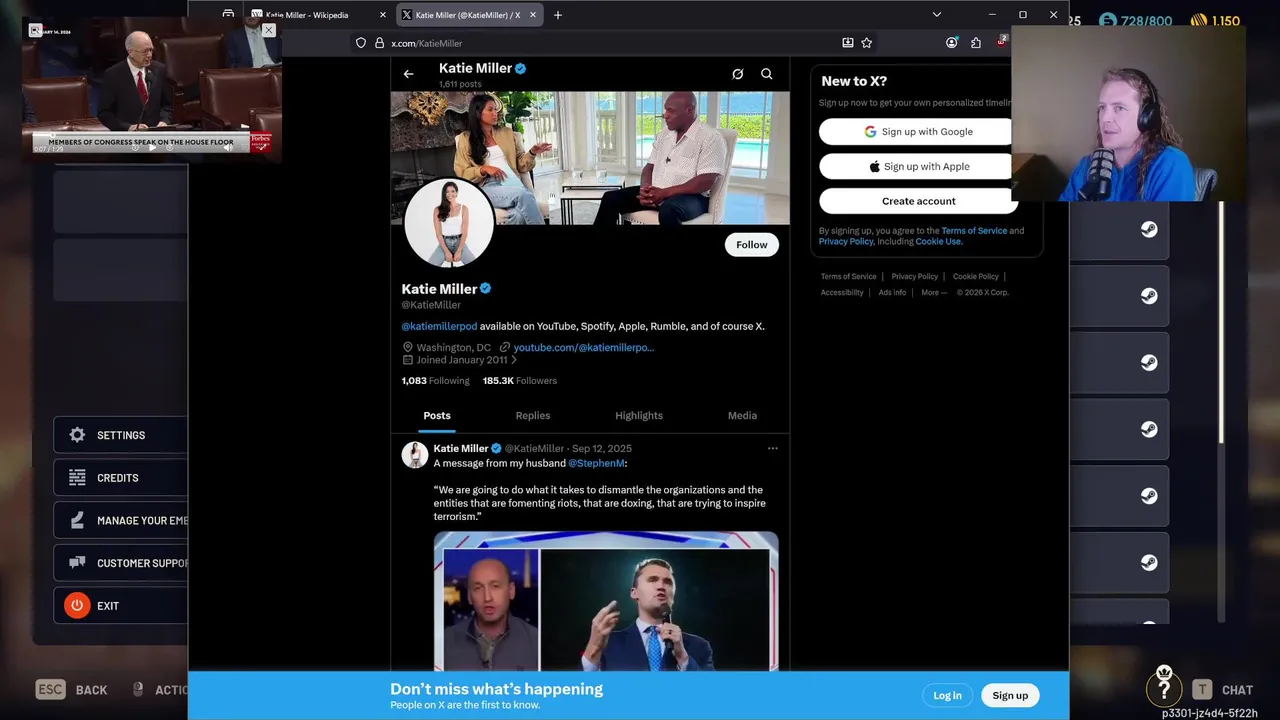
Task: Click the ESC Back button in the game
Action: pyautogui.click(x=72, y=690)
